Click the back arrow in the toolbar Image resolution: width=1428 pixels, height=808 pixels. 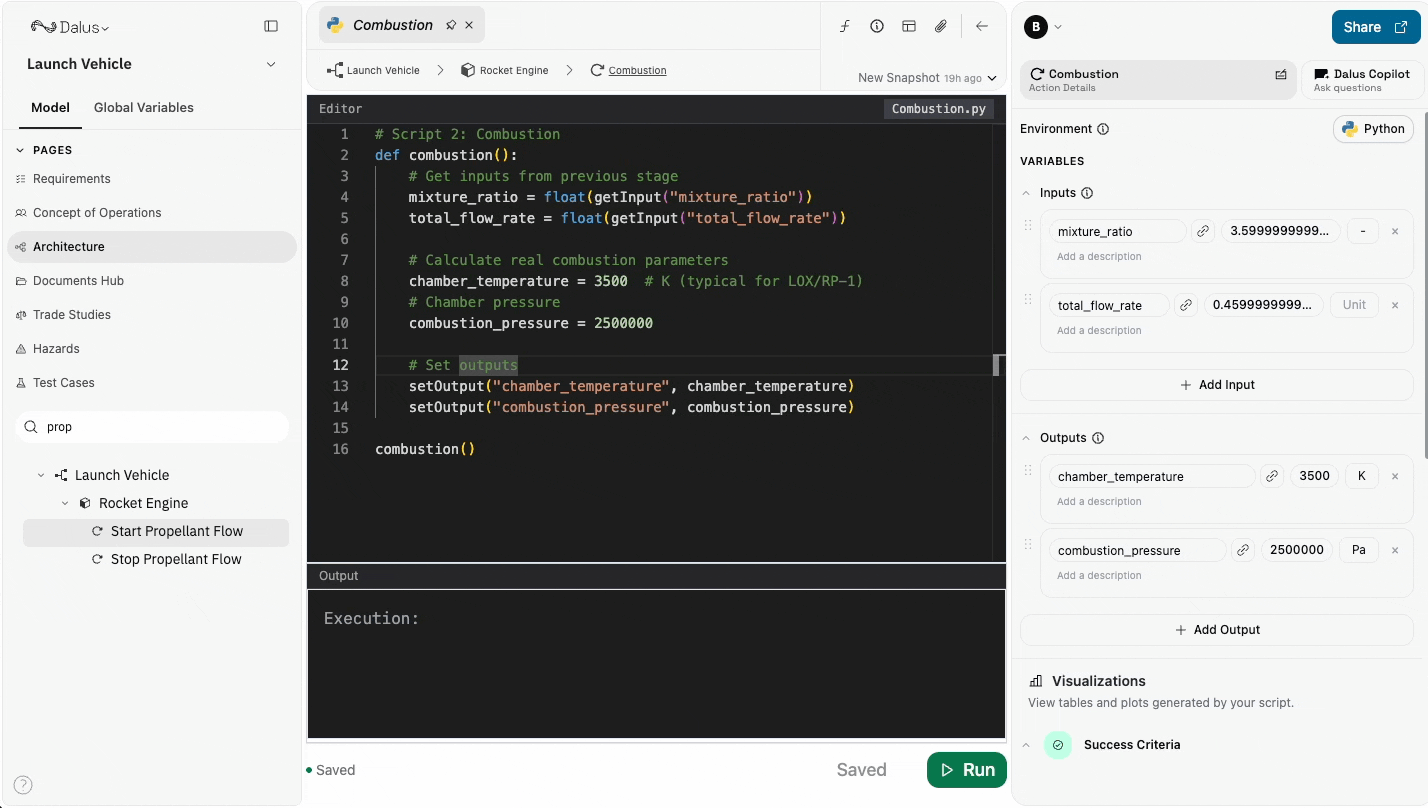[x=982, y=27]
